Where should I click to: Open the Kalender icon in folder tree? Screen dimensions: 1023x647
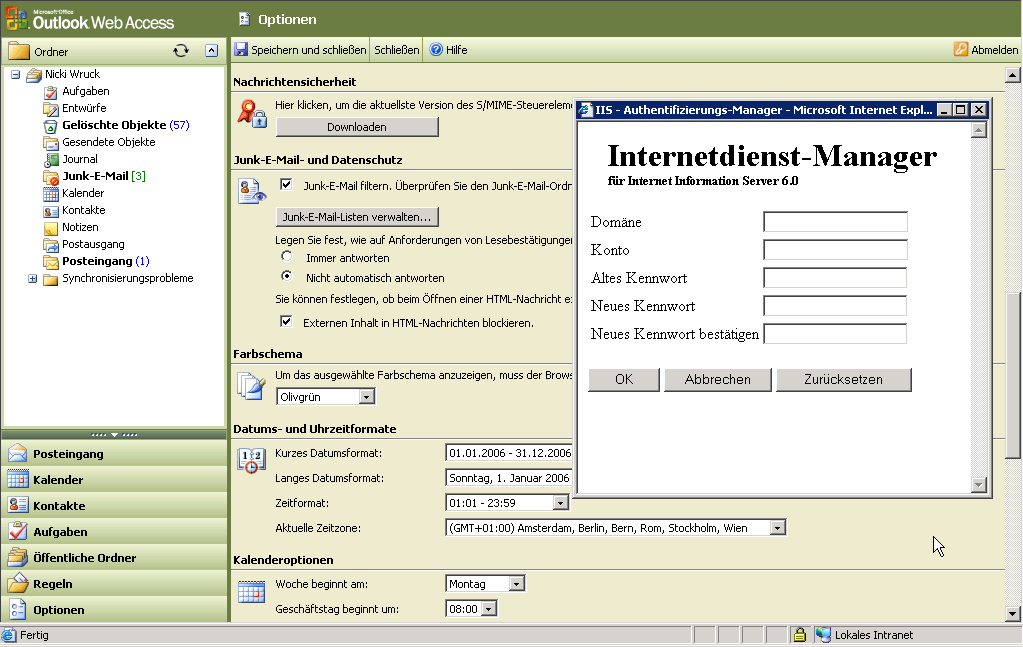pyautogui.click(x=50, y=194)
